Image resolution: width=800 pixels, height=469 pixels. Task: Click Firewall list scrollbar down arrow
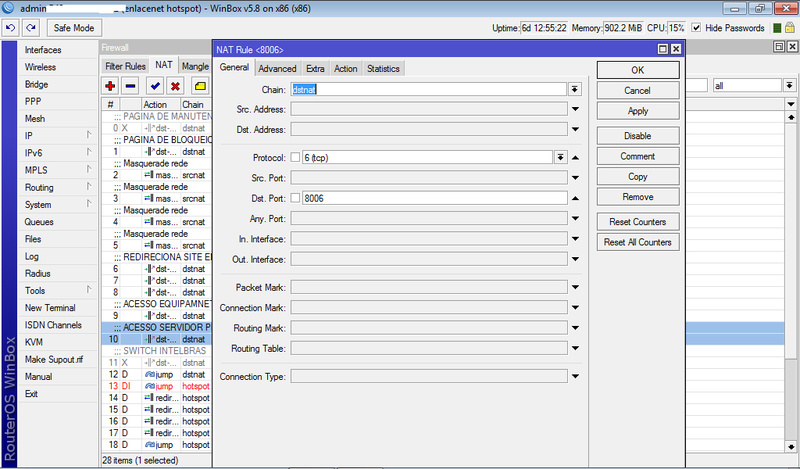click(790, 446)
